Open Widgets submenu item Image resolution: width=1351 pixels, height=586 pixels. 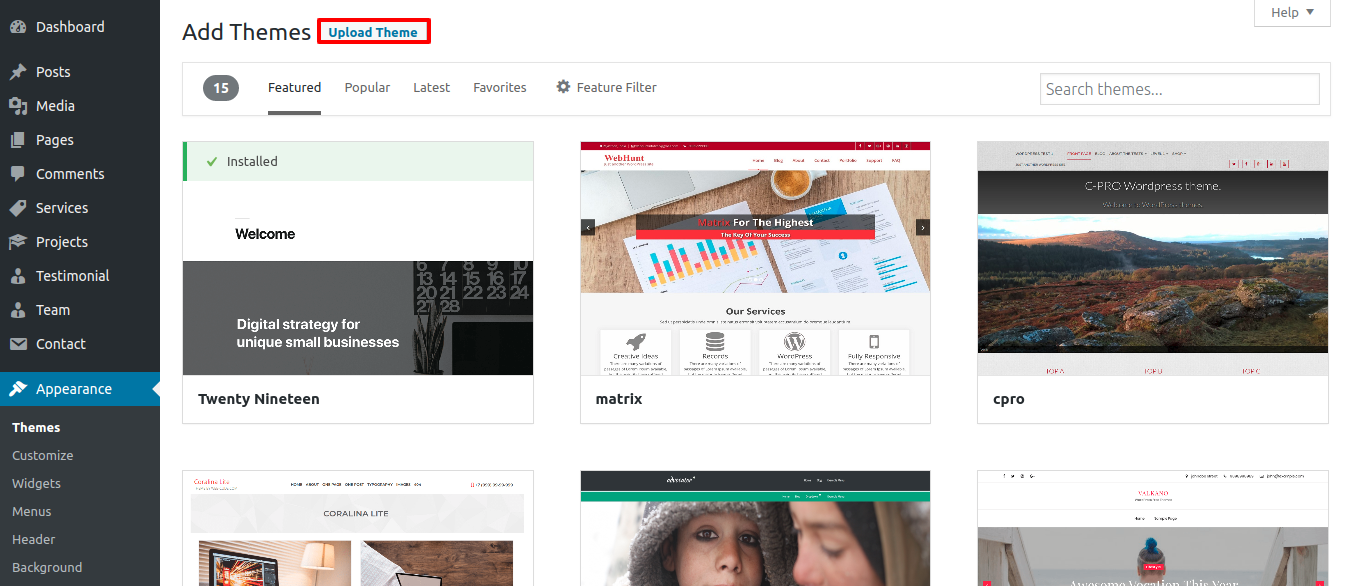tap(36, 483)
